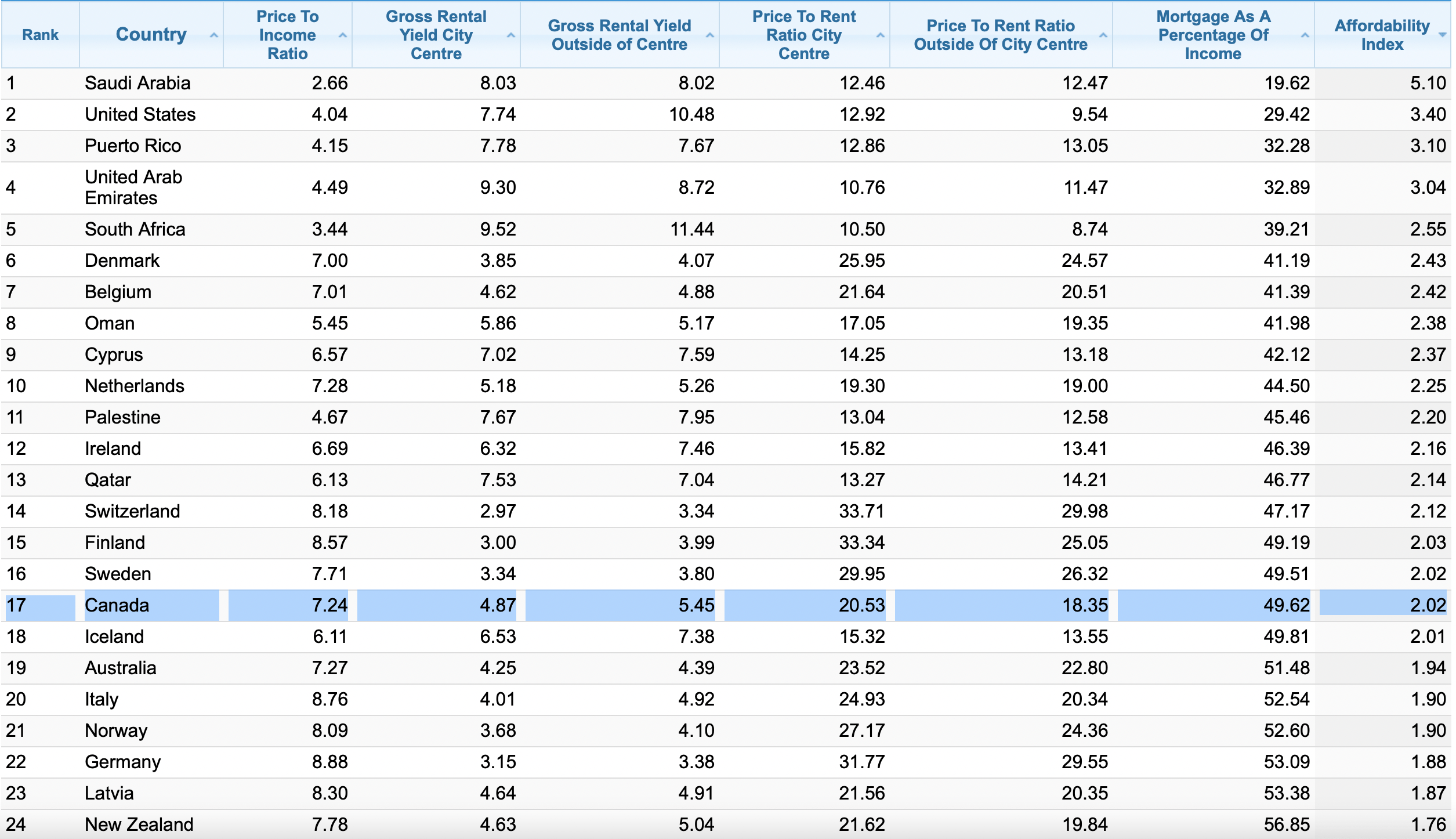1456x839 pixels.
Task: Click sort arrow in Price To Rent Ratio Outside Of City Centre header
Action: tap(1103, 35)
